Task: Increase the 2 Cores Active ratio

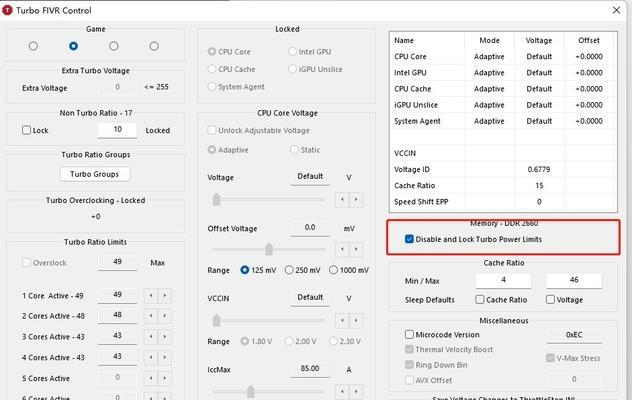Action: click(x=165, y=316)
